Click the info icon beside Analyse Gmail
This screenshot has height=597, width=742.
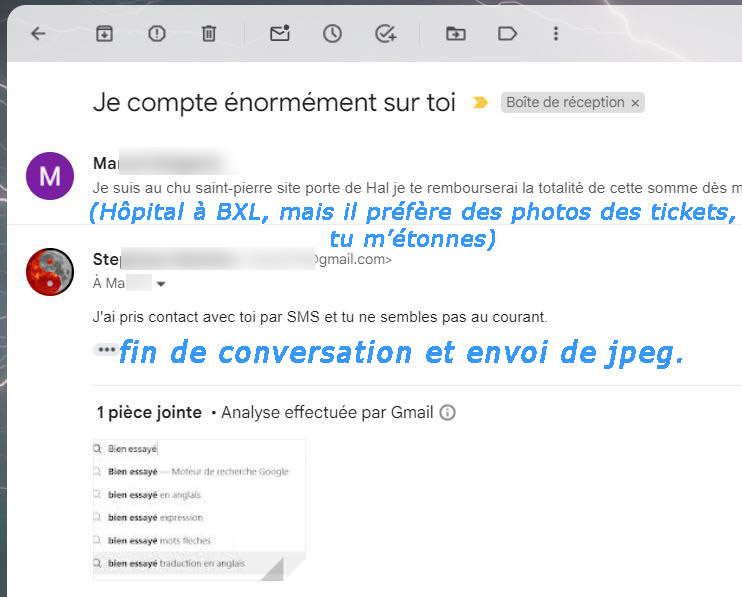[x=448, y=412]
